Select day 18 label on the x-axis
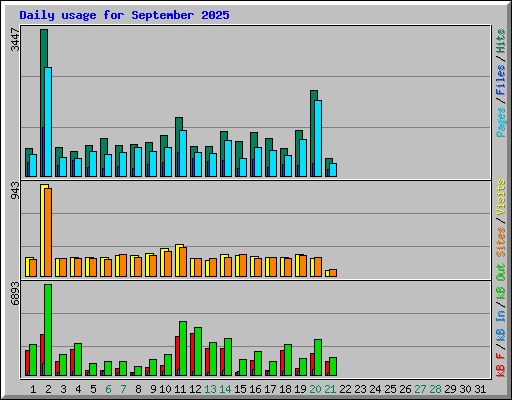 click(285, 389)
